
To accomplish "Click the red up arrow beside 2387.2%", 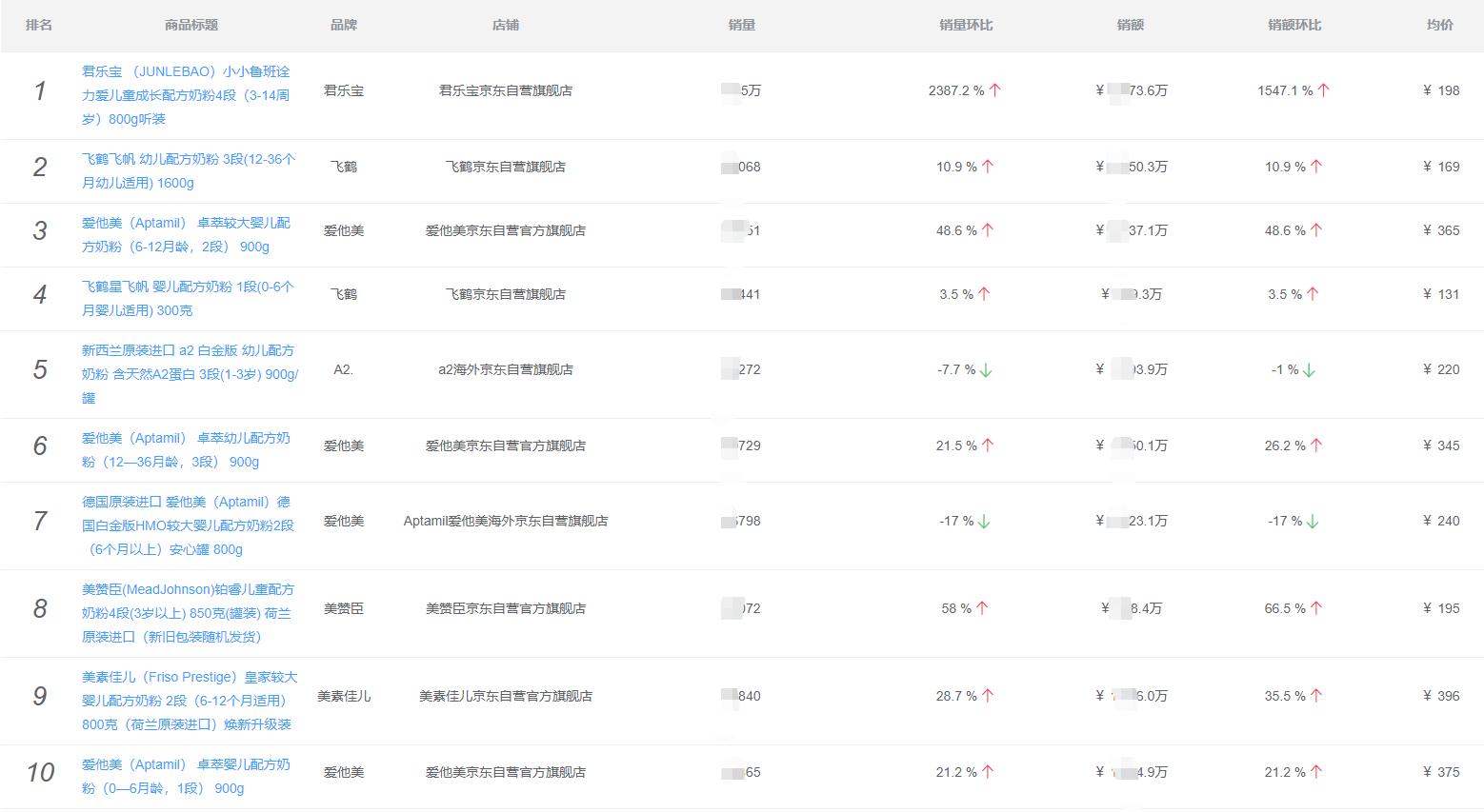I will click(x=993, y=89).
